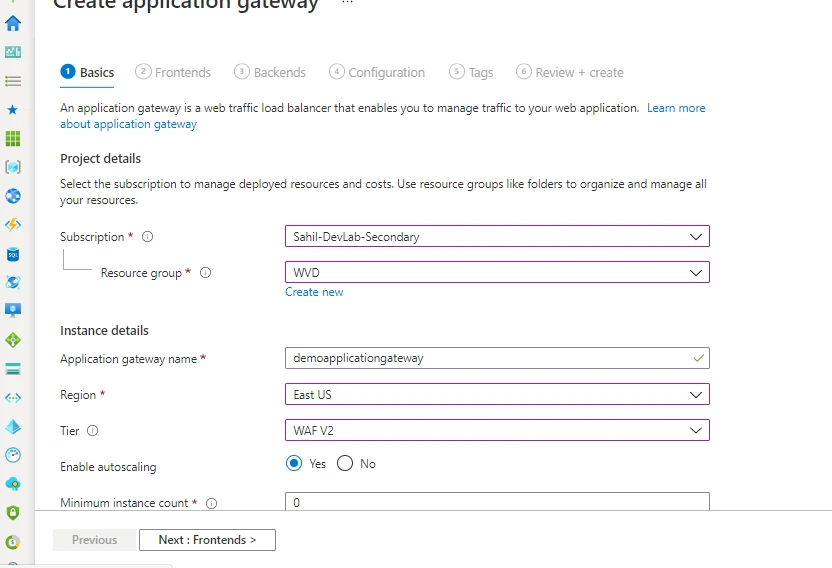Open the Resource group dropdown

(x=497, y=273)
